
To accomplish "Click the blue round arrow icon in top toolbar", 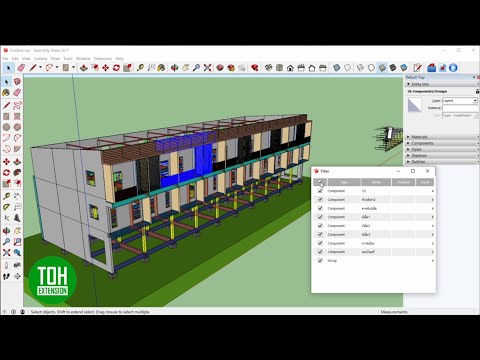I will coord(453,68).
